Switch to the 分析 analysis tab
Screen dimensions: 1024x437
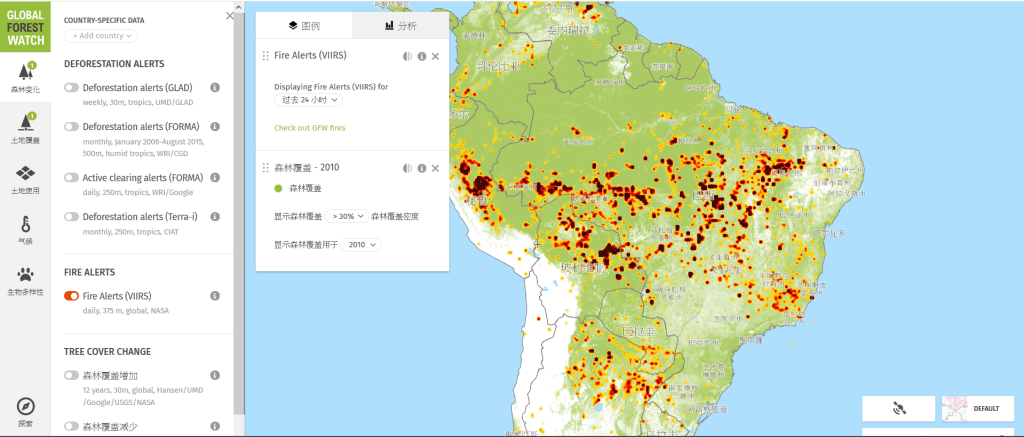click(400, 26)
